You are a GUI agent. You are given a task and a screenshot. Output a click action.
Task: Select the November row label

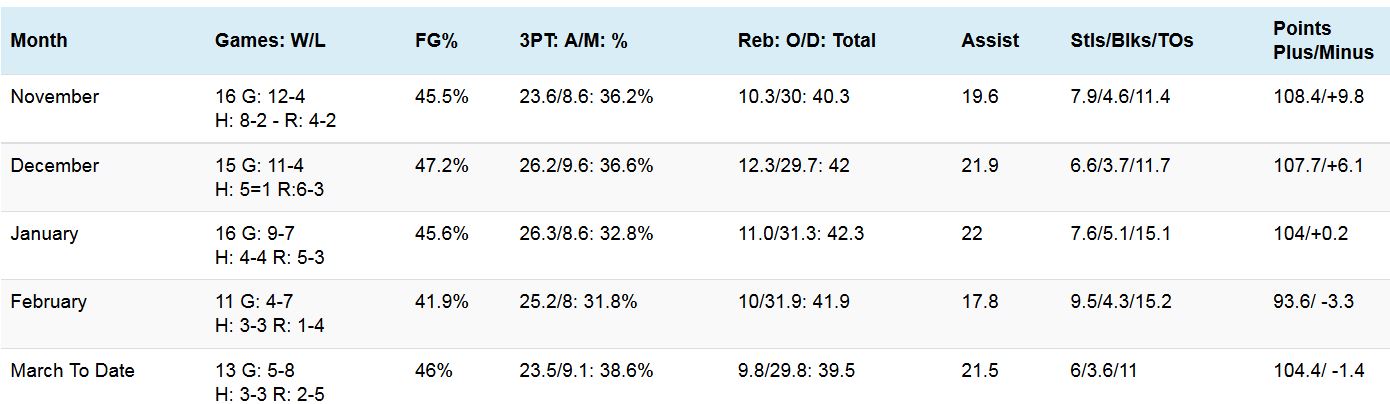pos(55,97)
